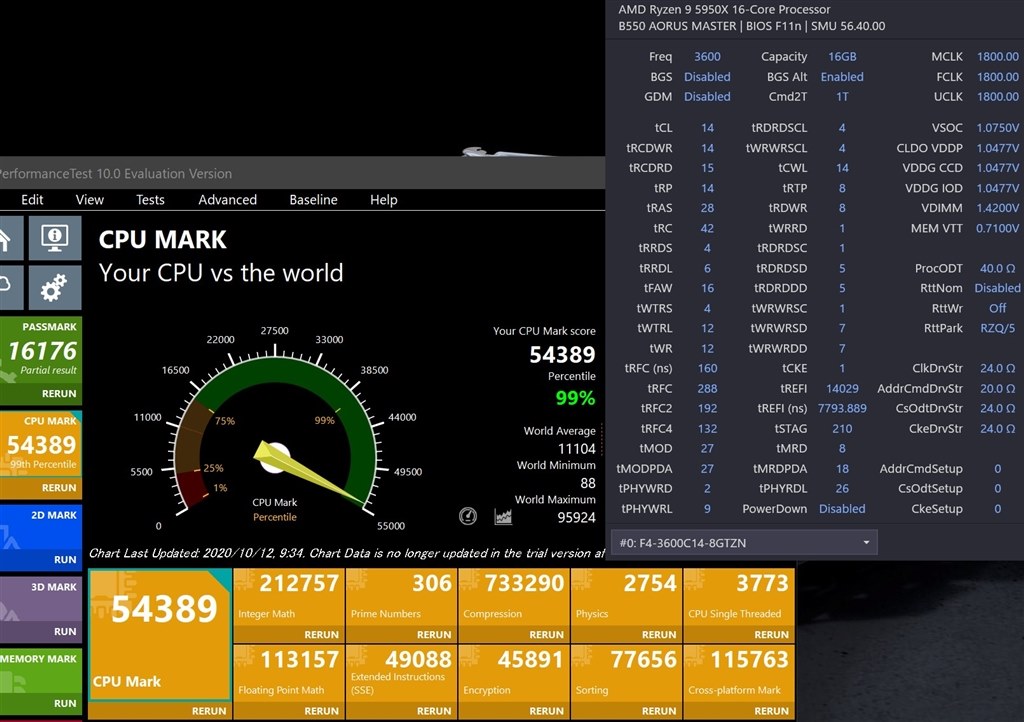This screenshot has height=722, width=1024.
Task: Click the BGS Alt Enabled value
Action: pos(842,77)
